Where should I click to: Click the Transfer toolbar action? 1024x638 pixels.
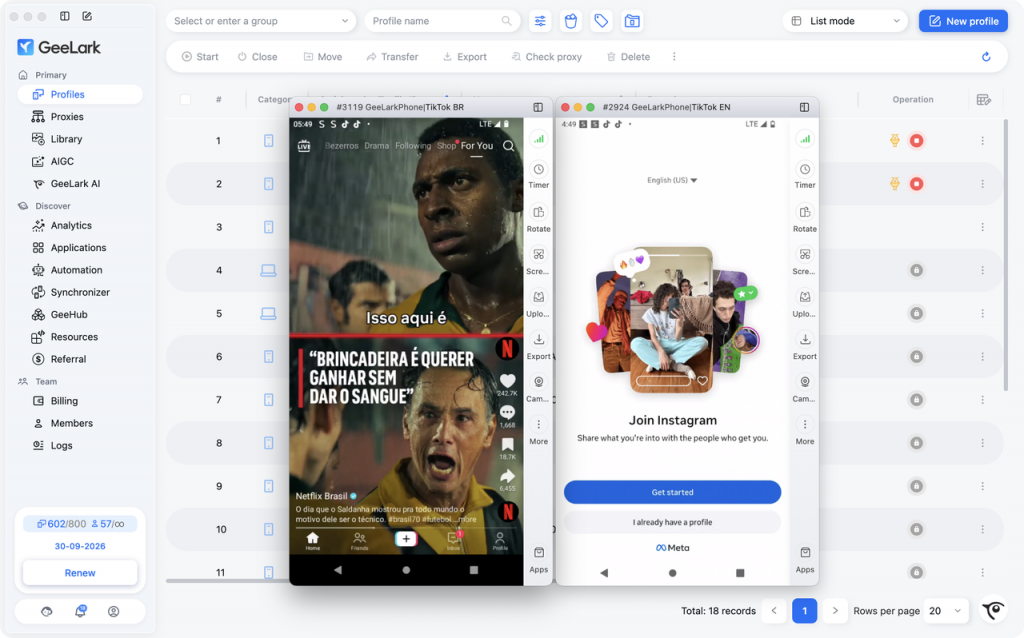[392, 57]
